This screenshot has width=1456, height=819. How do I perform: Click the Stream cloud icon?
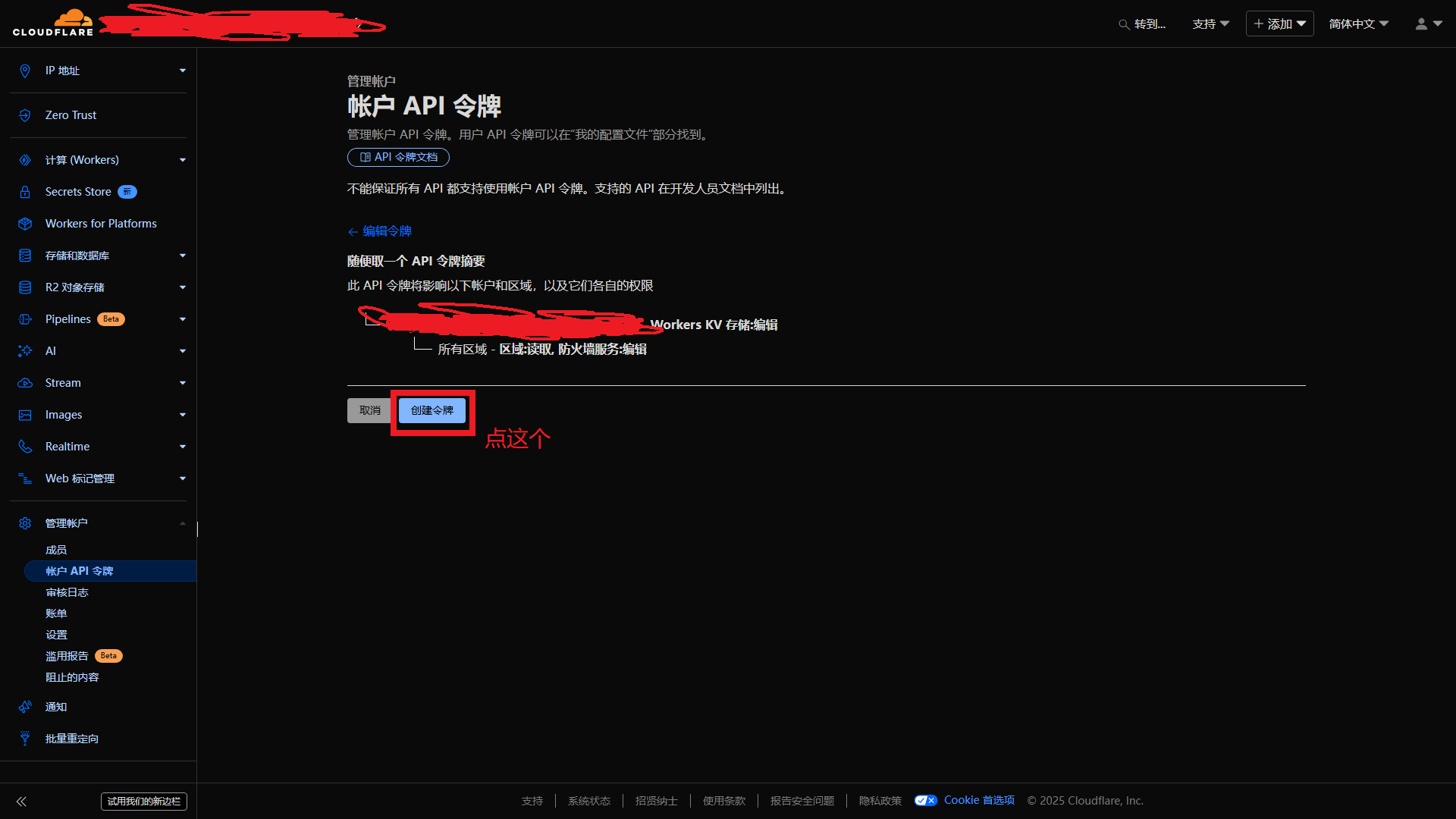tap(25, 383)
